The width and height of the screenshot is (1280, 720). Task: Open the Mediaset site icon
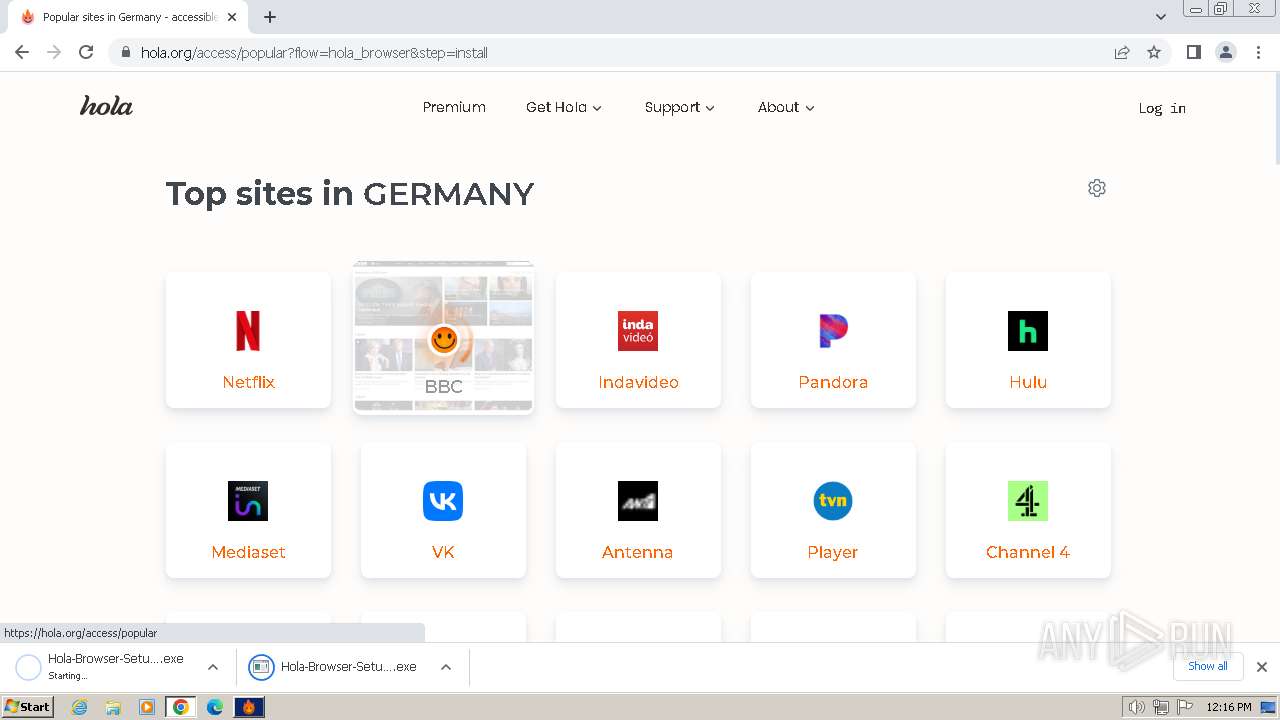(x=248, y=501)
